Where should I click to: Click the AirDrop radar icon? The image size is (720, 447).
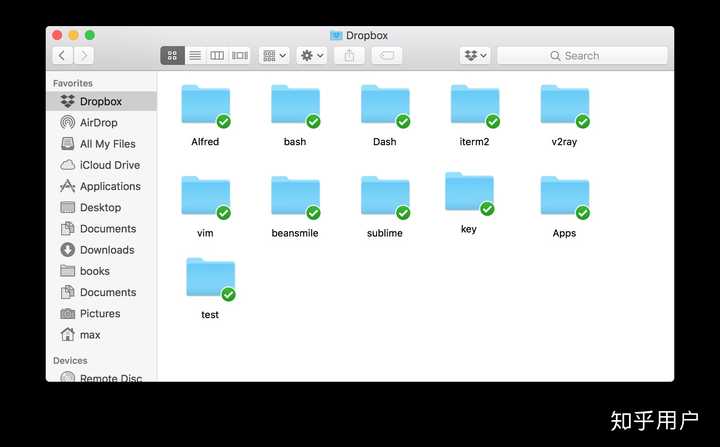coord(68,122)
